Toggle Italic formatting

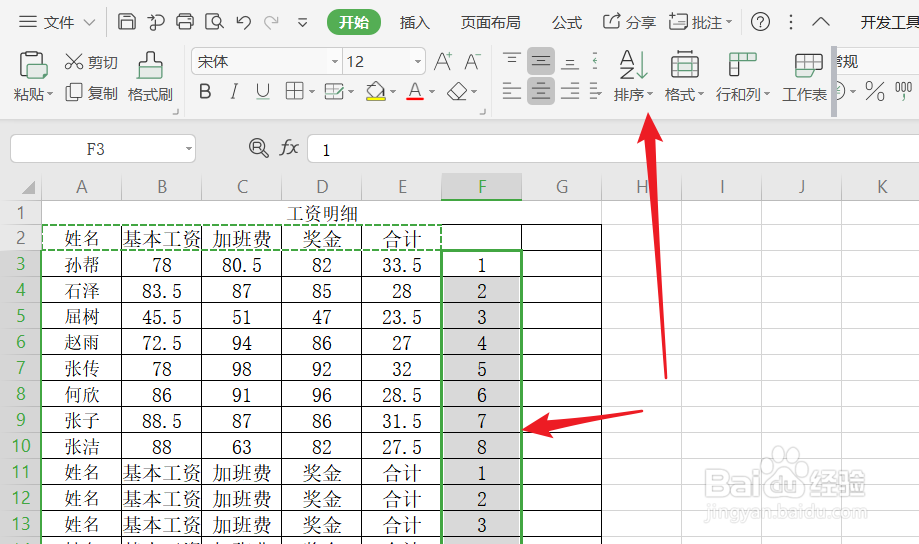click(234, 91)
